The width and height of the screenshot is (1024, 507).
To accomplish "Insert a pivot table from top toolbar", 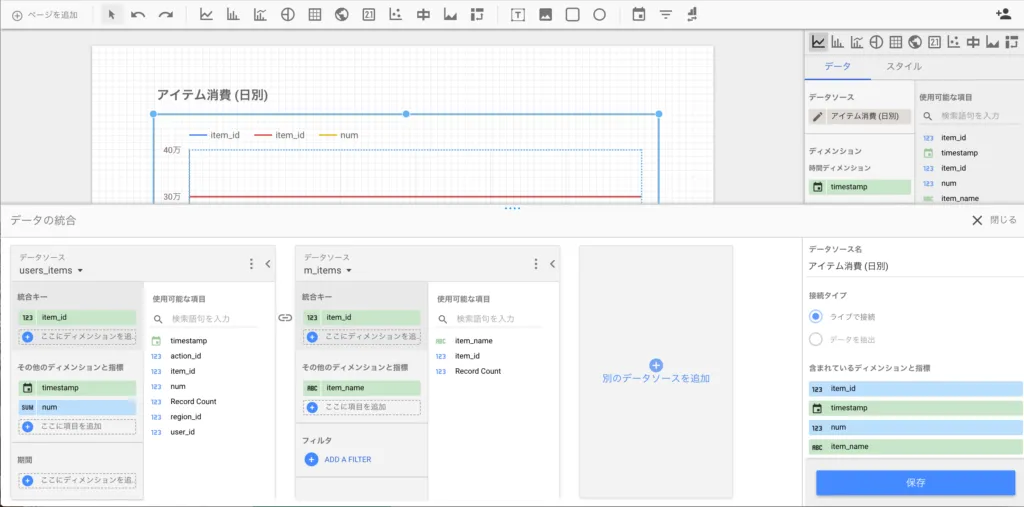I will [477, 14].
